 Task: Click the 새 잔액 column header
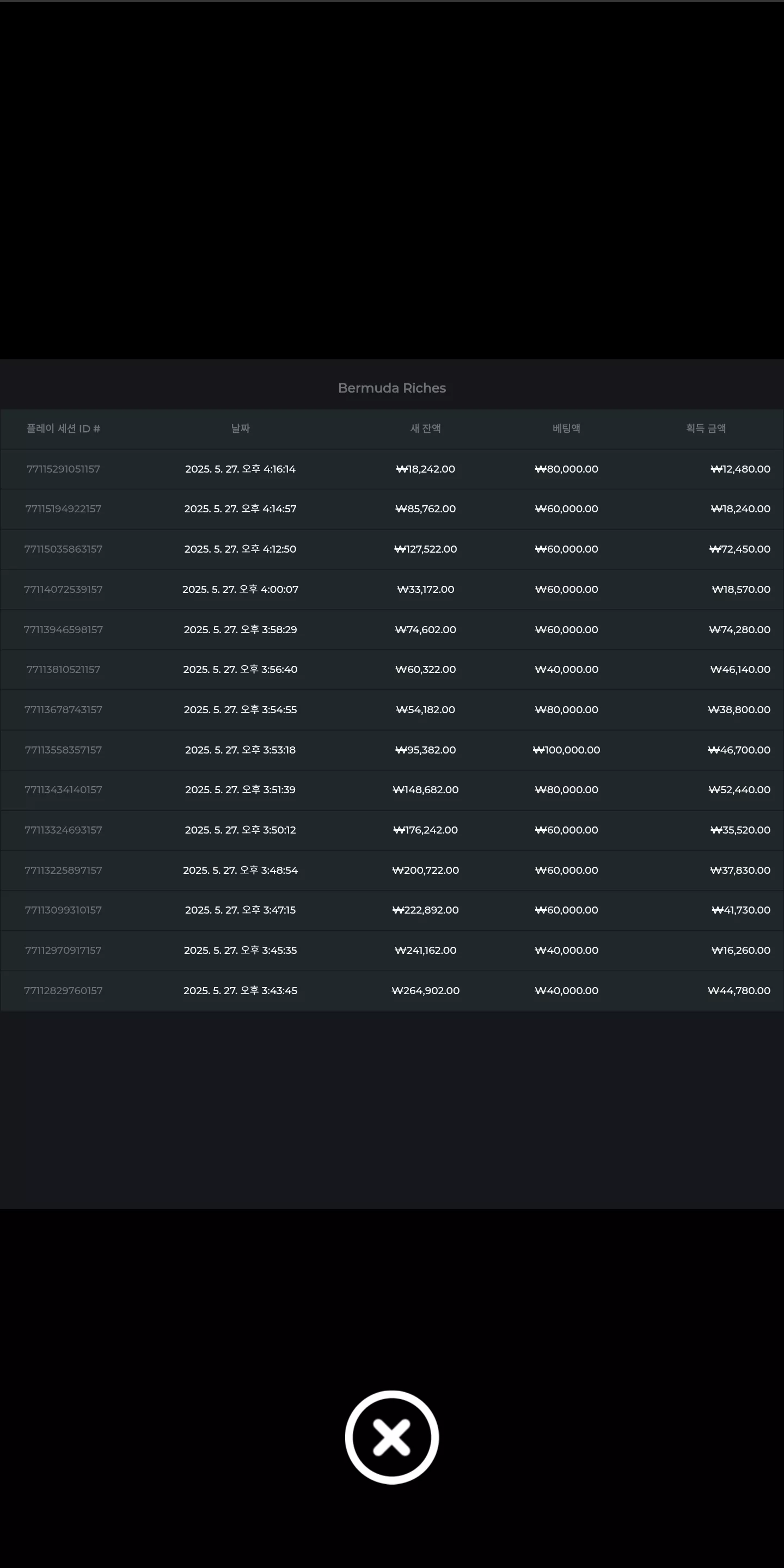coord(425,428)
